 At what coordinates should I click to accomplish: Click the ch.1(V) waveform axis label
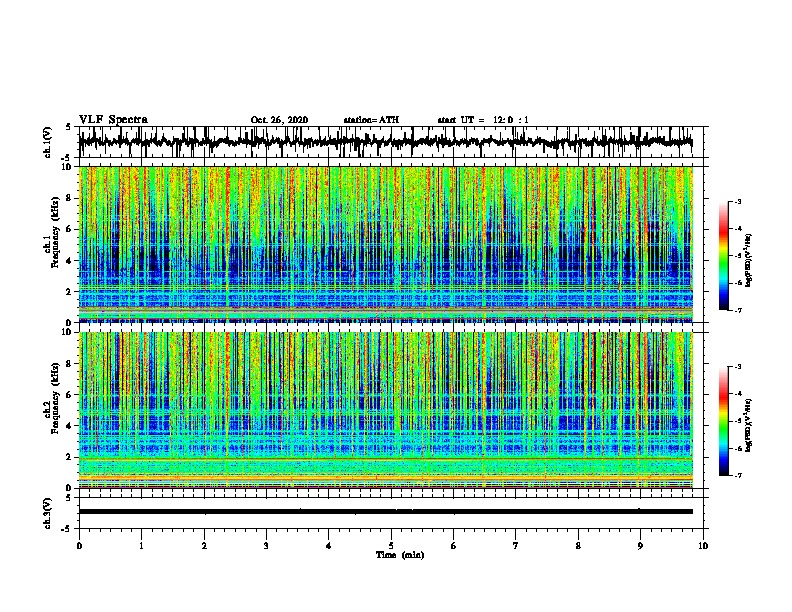coord(48,142)
